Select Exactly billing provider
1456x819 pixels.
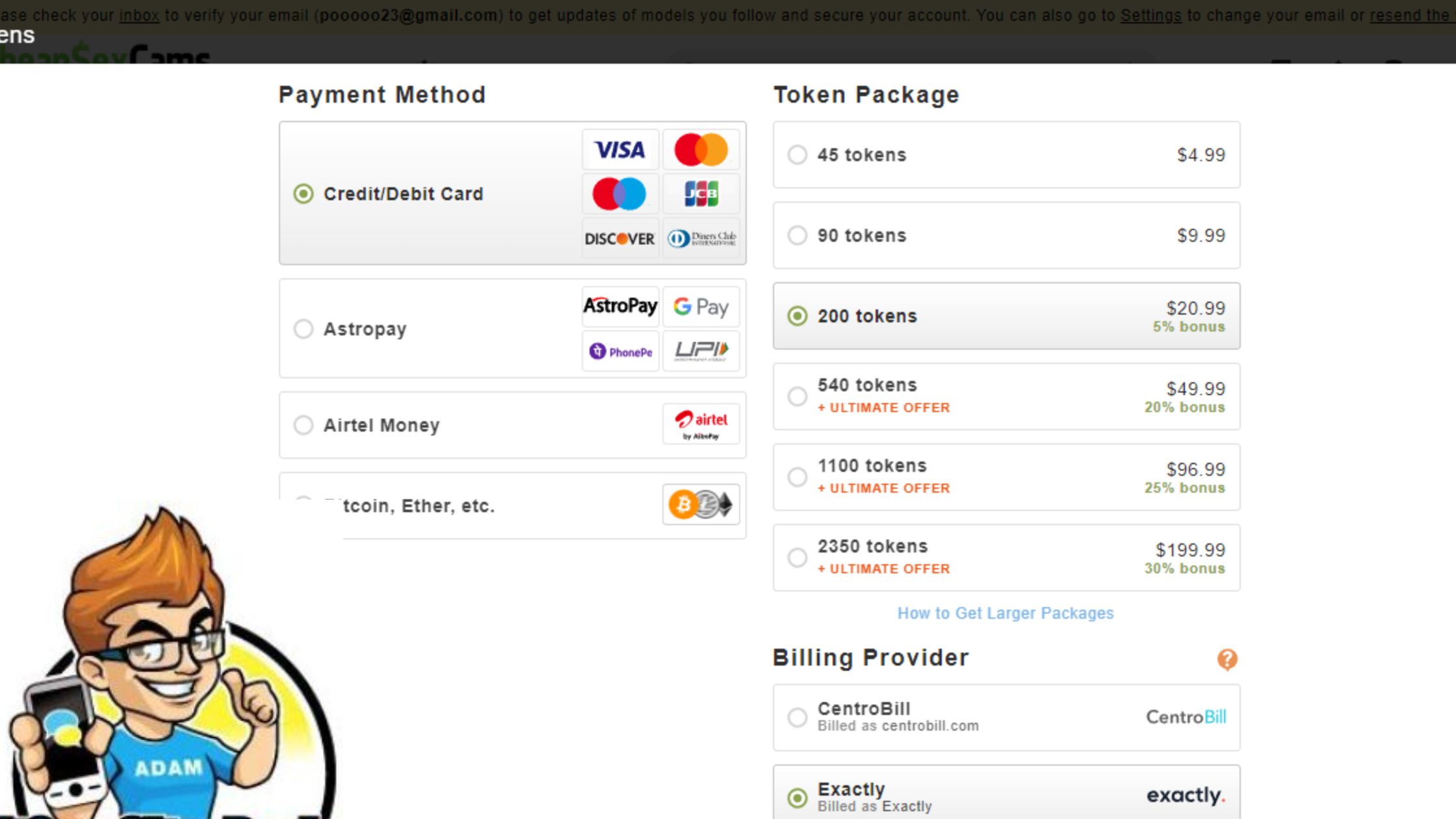coord(1006,793)
